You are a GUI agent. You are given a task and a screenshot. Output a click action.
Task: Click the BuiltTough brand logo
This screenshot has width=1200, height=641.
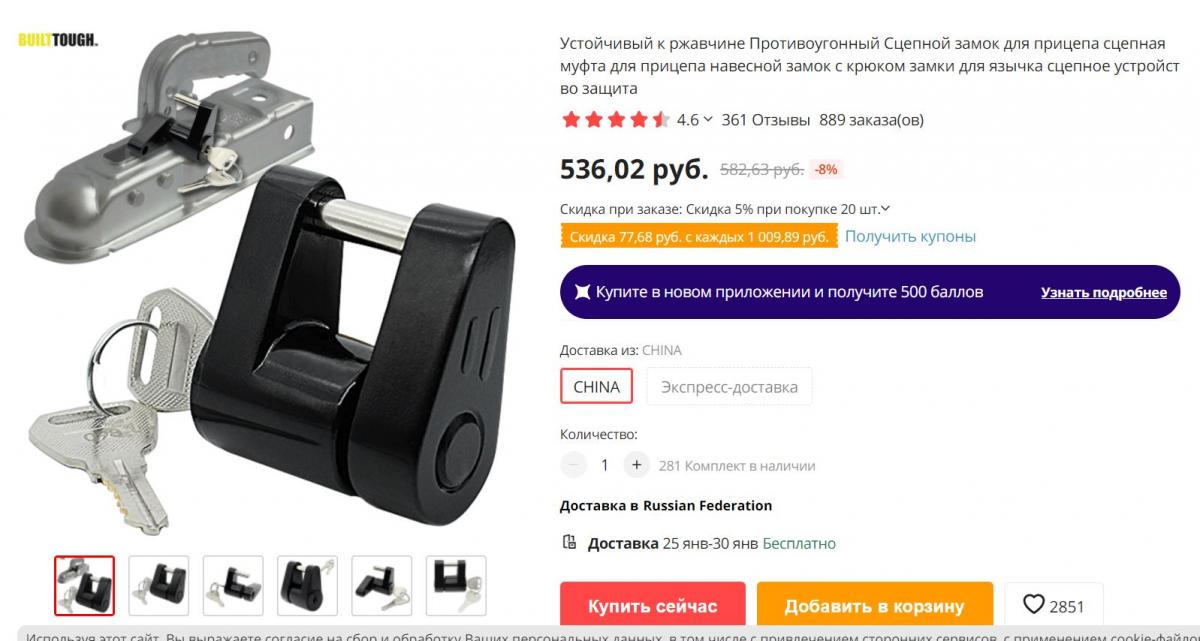pos(58,40)
